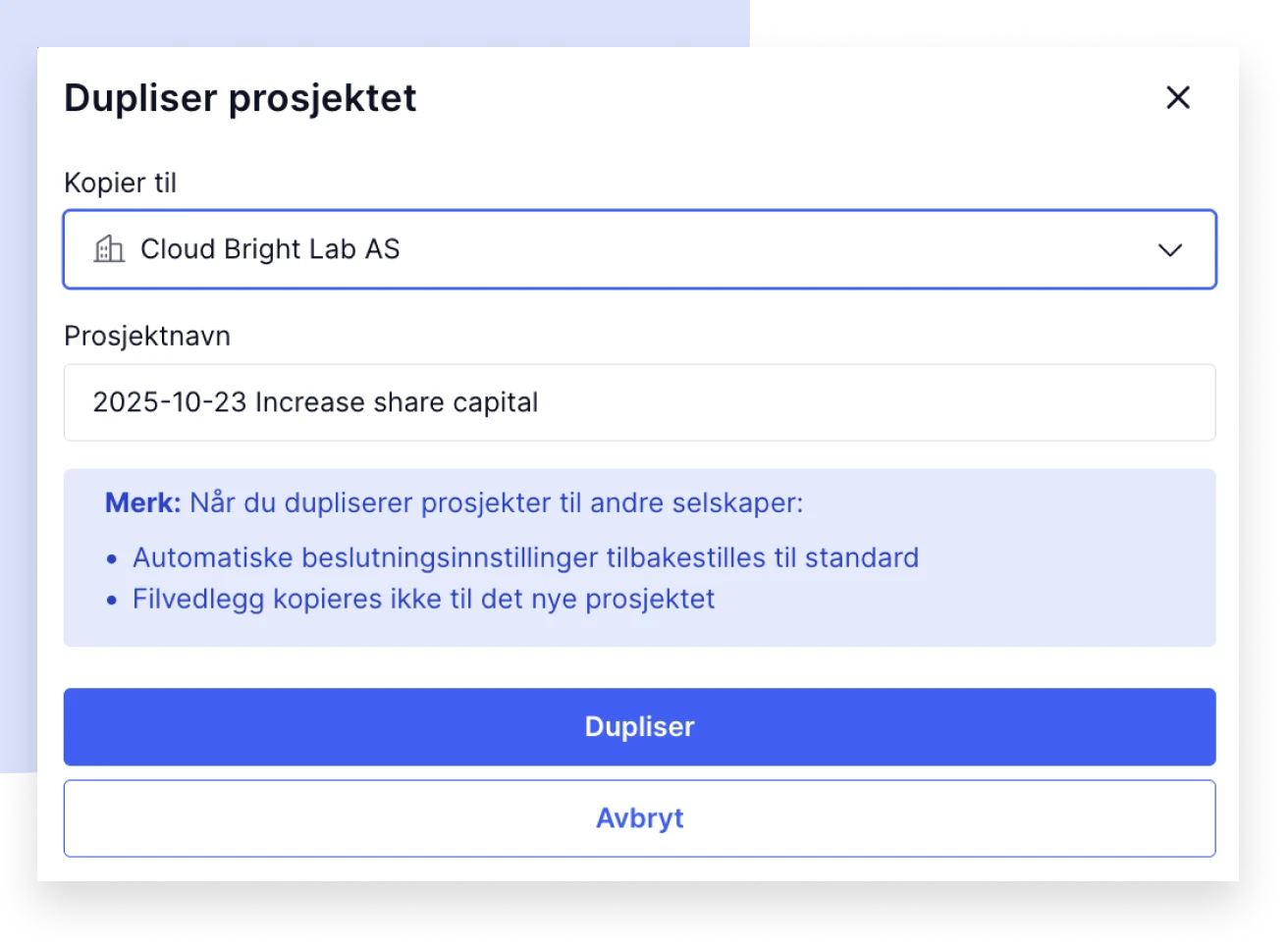This screenshot has height=946, width=1288.
Task: Click the light blue backdrop outside the dialog
Action: coord(18,393)
